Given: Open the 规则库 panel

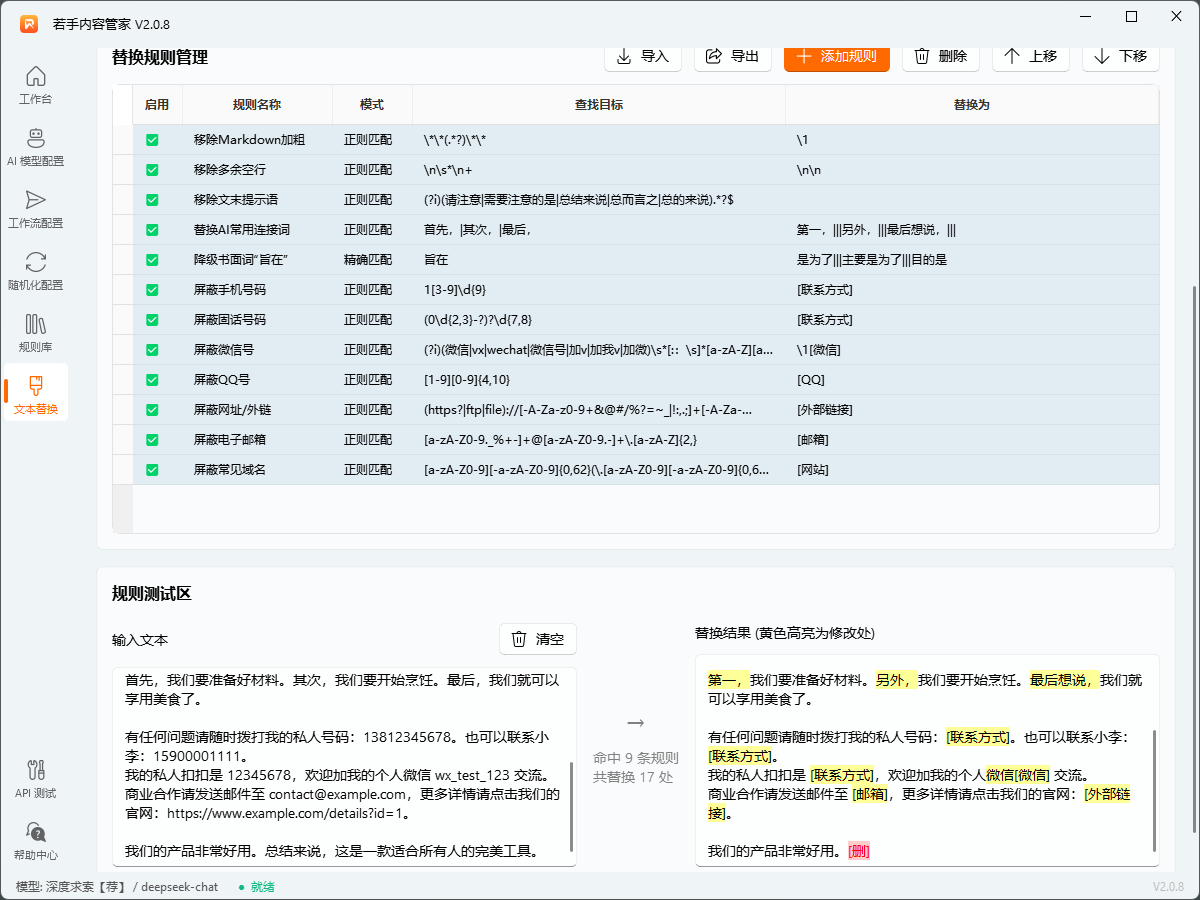Looking at the screenshot, I should pos(35,330).
